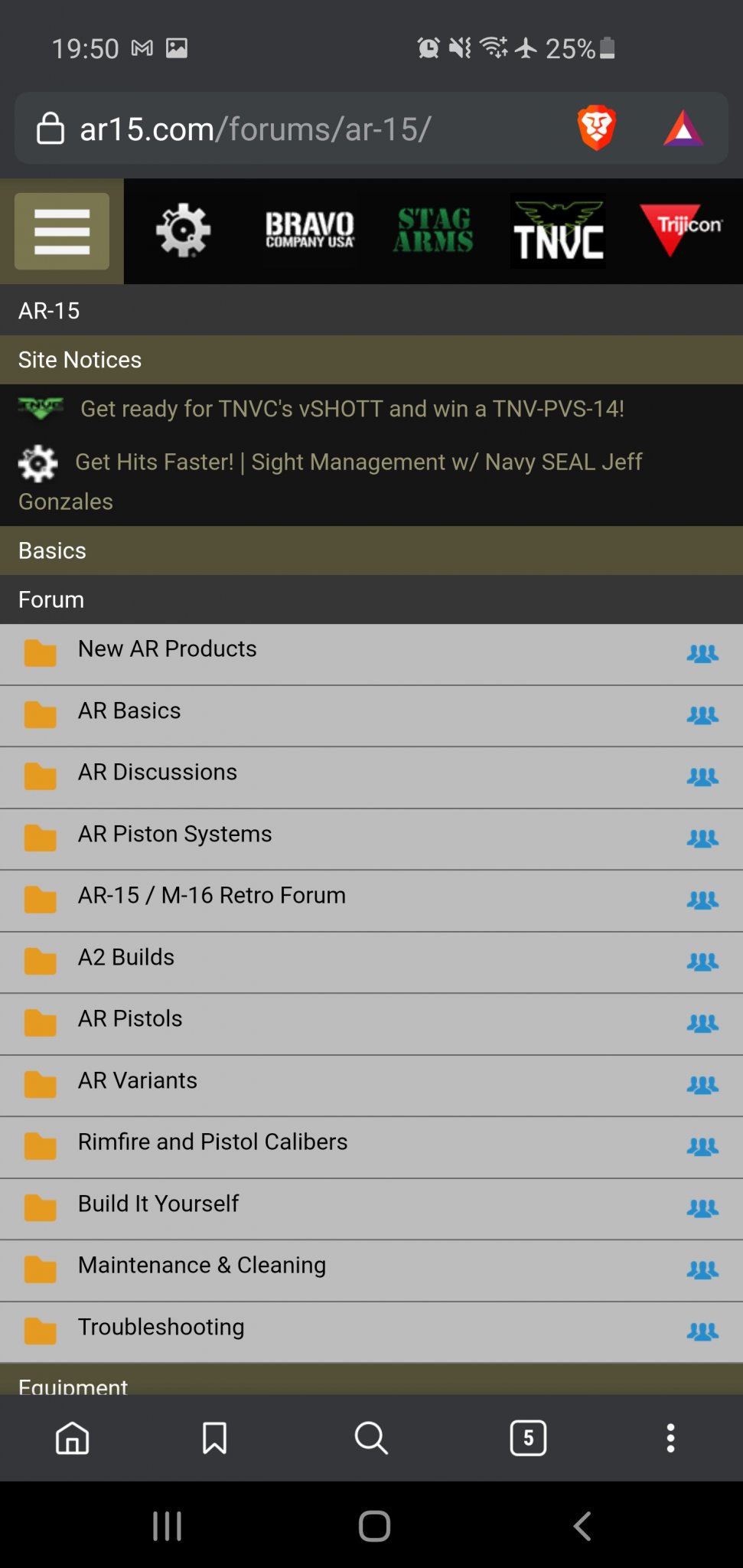The width and height of the screenshot is (743, 1568).
Task: Tap the Brave Rewards triangle icon
Action: [683, 129]
